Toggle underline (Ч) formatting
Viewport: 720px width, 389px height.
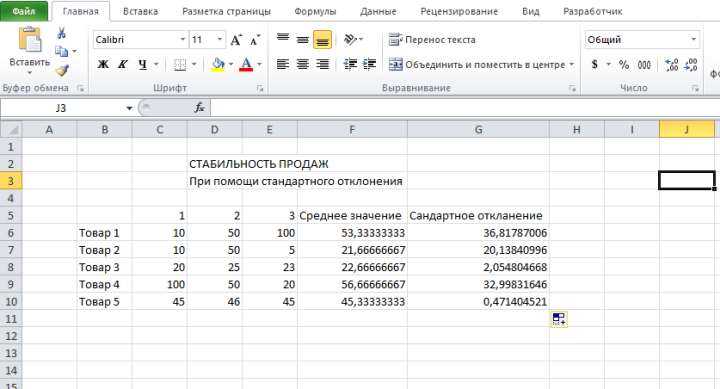point(143,64)
